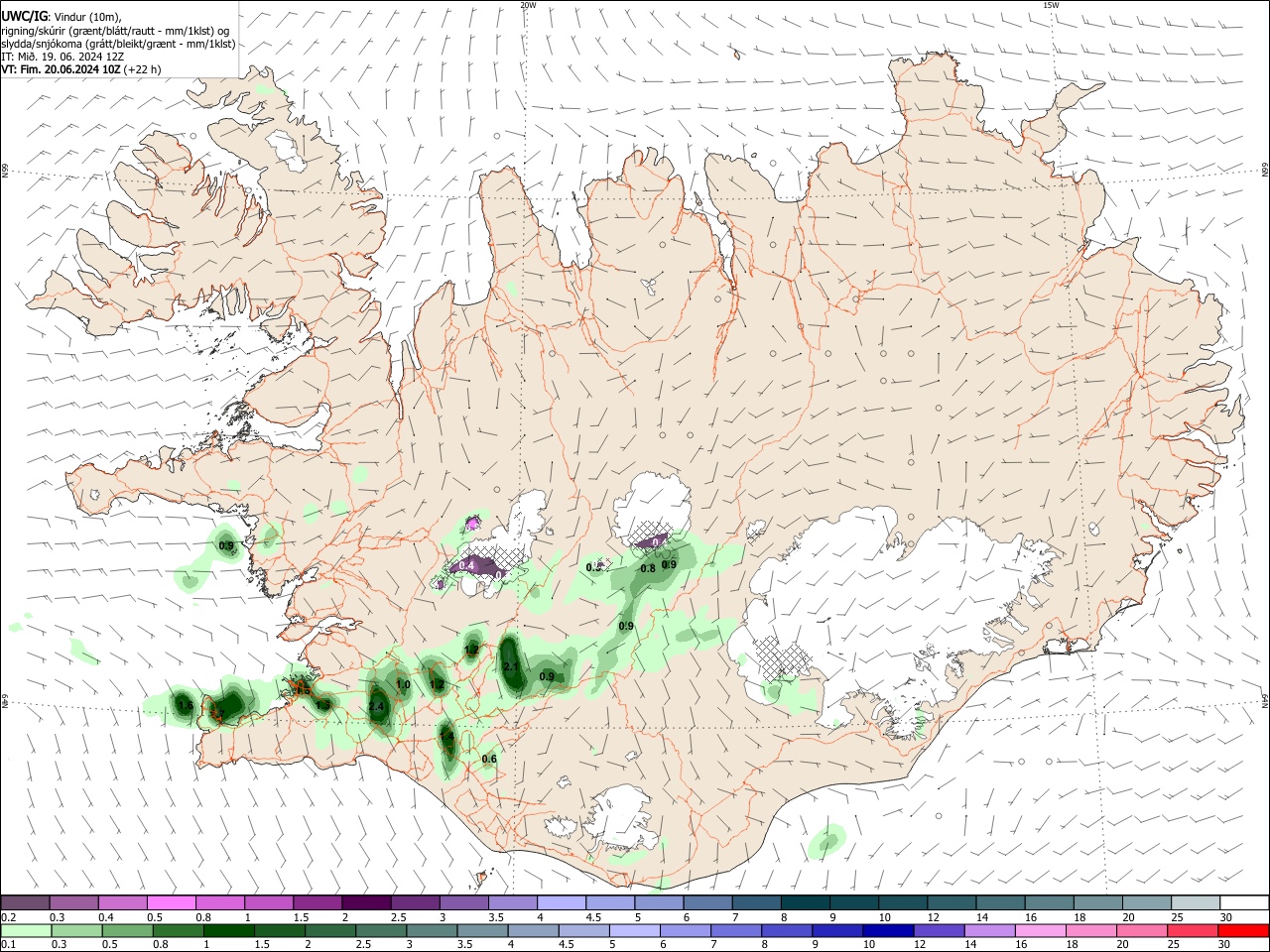The image size is (1270, 952).
Task: Pick the top-row legend swatch labeled 3.5
Action: 512,903
